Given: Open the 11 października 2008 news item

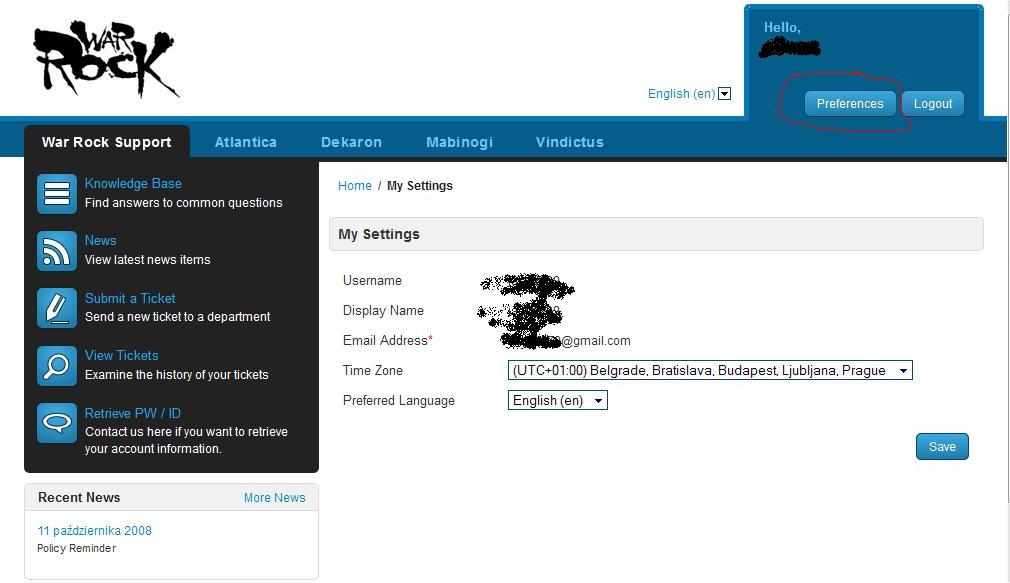Looking at the screenshot, I should [95, 531].
